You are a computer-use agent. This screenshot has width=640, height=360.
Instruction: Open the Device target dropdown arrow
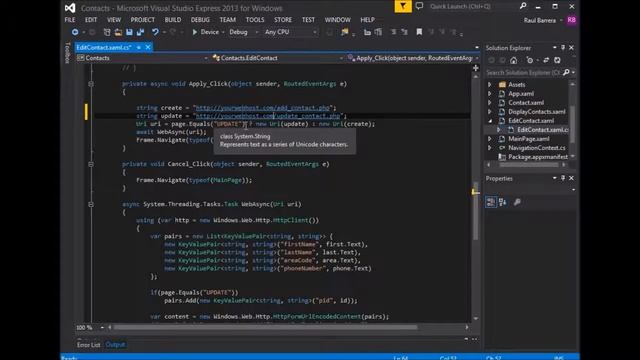tap(223, 32)
